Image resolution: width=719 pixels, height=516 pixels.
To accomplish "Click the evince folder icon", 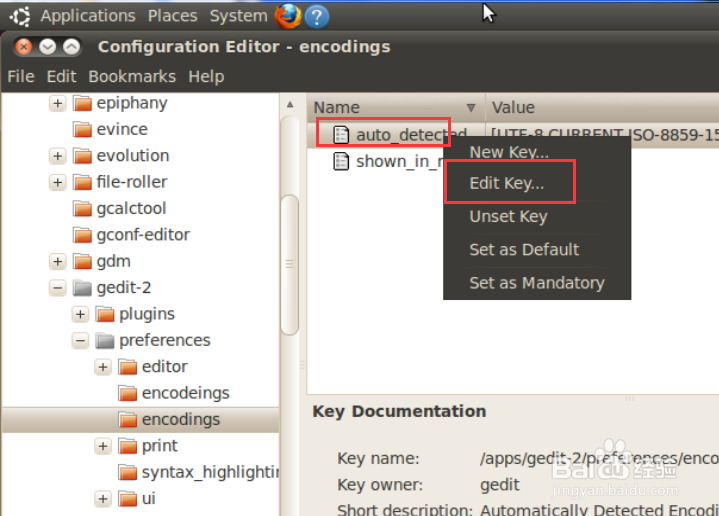I will click(x=83, y=129).
